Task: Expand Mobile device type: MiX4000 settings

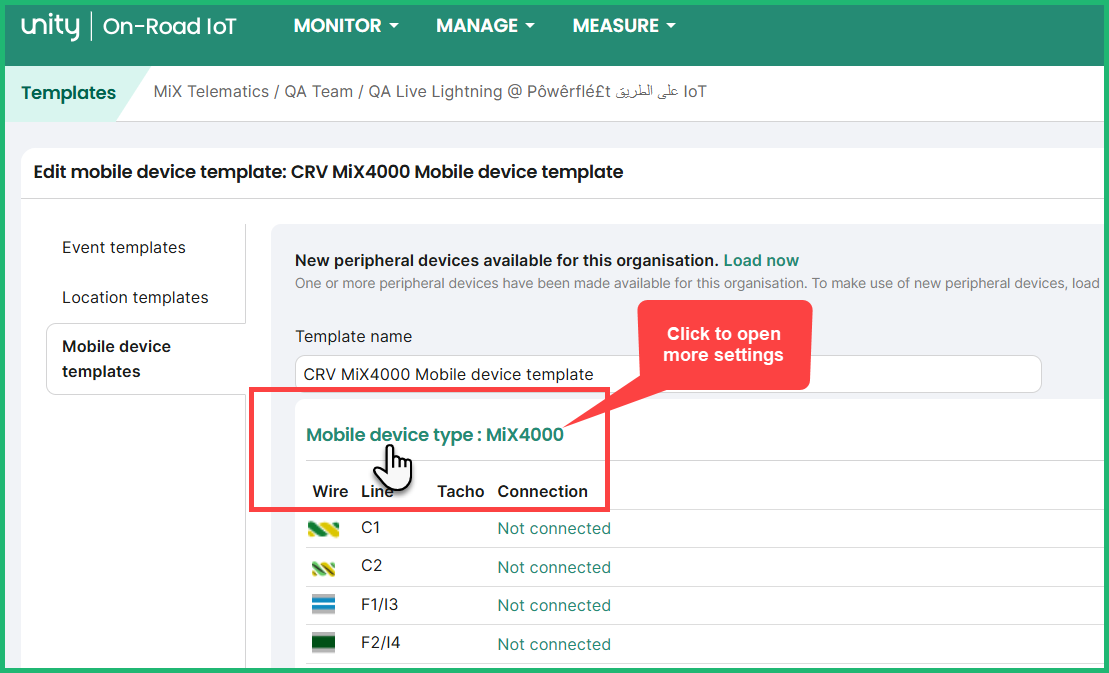Action: point(434,435)
